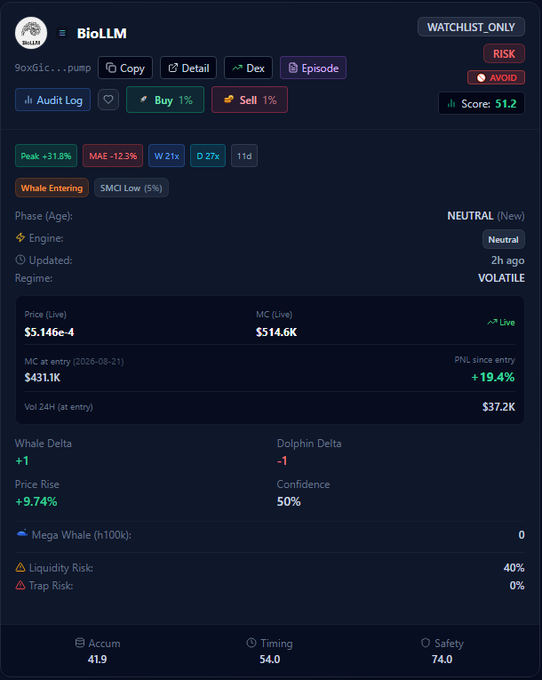Image resolution: width=542 pixels, height=680 pixels.
Task: Click the Safety score 74.0
Action: [x=442, y=659]
